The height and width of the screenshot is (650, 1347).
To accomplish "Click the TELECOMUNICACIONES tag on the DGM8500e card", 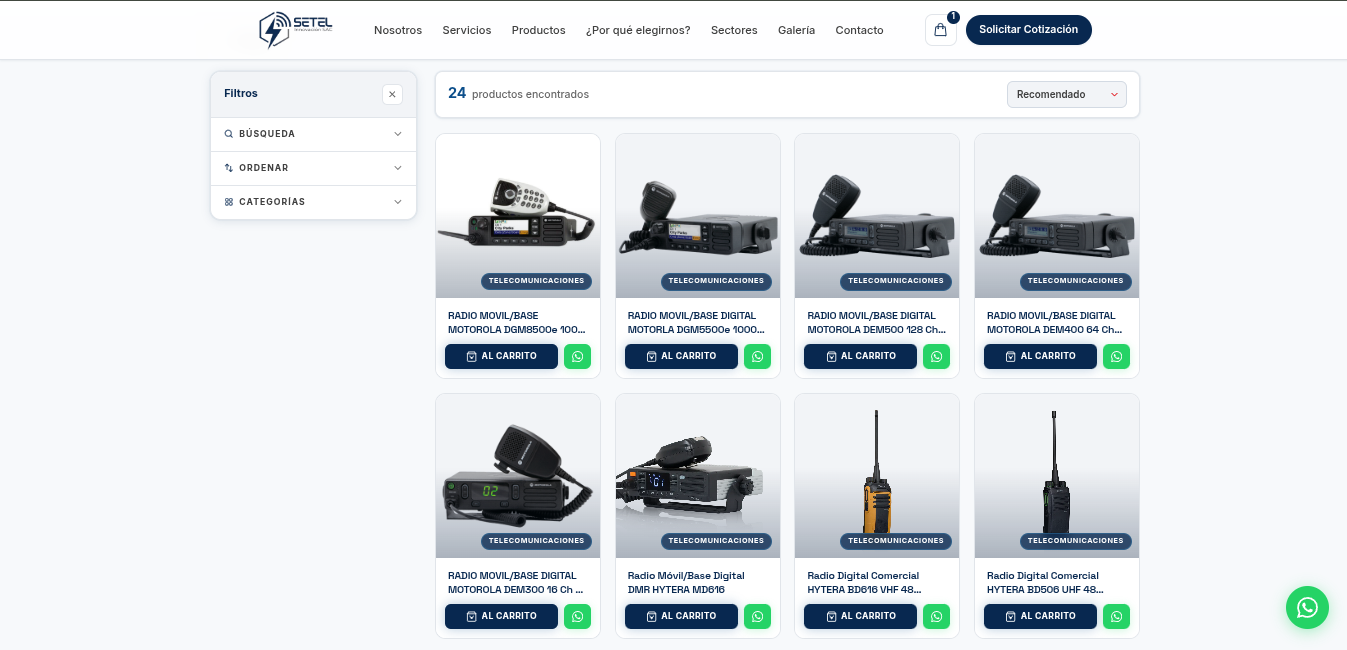I will (x=536, y=281).
